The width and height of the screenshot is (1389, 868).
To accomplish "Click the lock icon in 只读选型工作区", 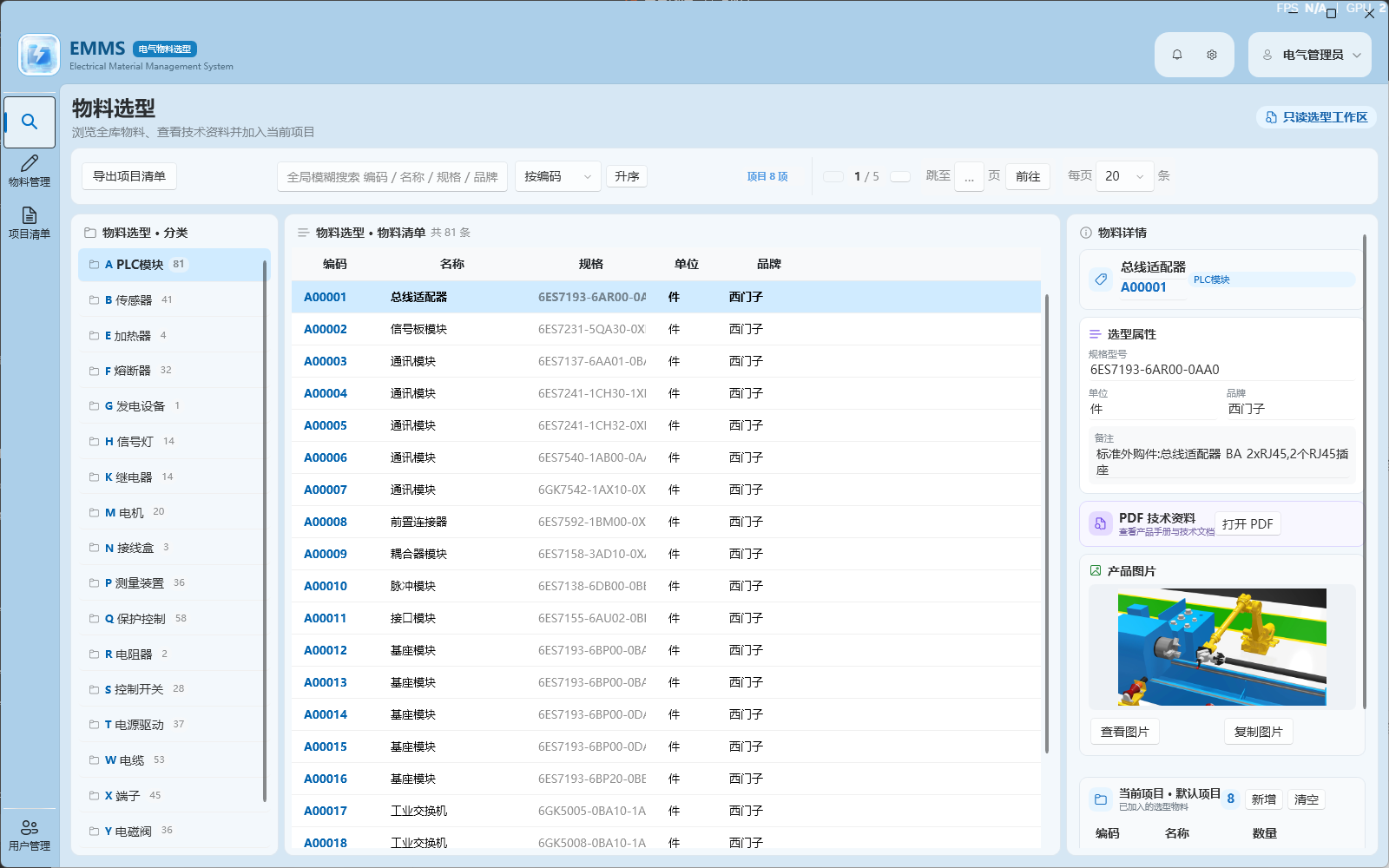I will pyautogui.click(x=1272, y=117).
